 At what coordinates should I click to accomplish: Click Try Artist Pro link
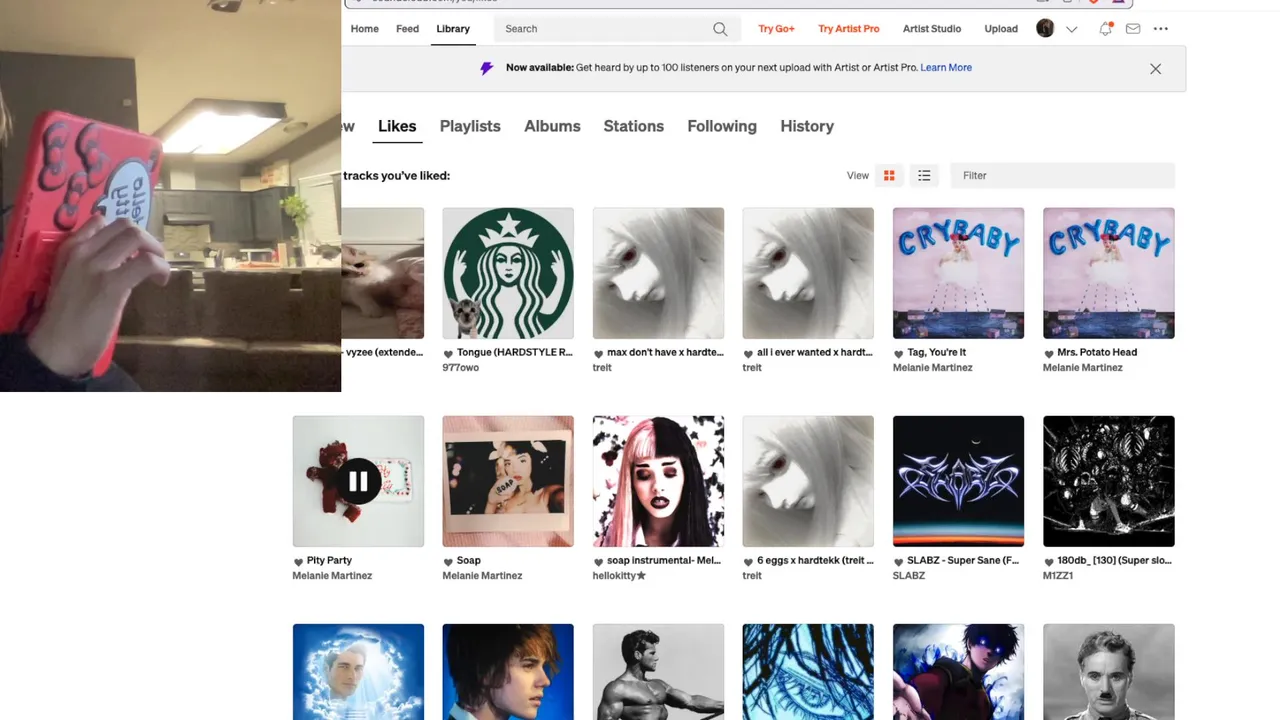(849, 29)
